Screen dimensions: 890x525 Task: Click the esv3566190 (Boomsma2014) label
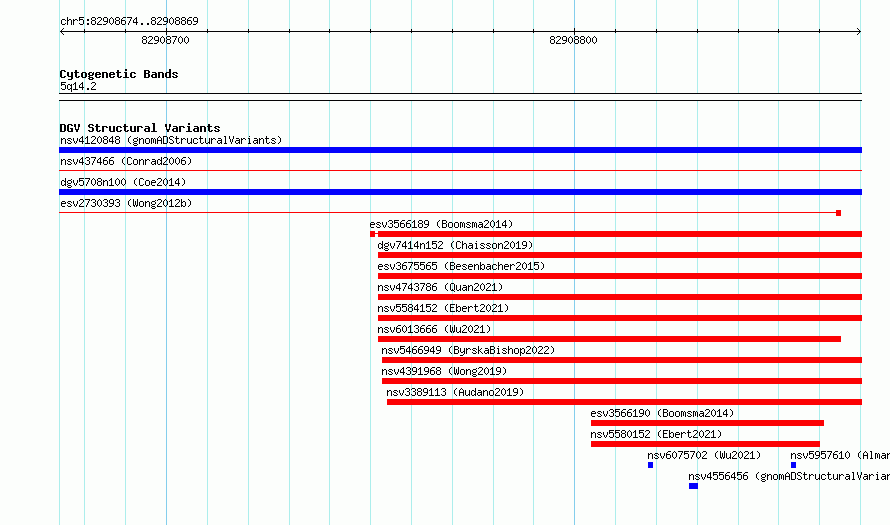point(662,413)
